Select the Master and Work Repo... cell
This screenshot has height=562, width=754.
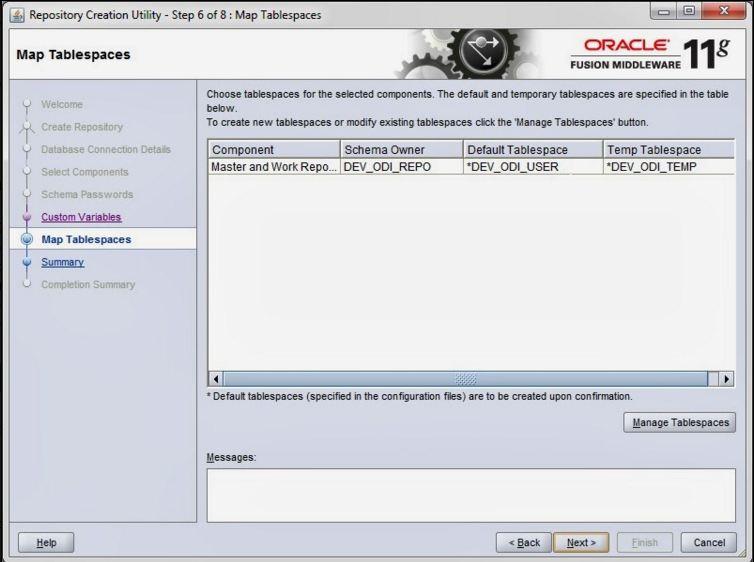coord(274,167)
